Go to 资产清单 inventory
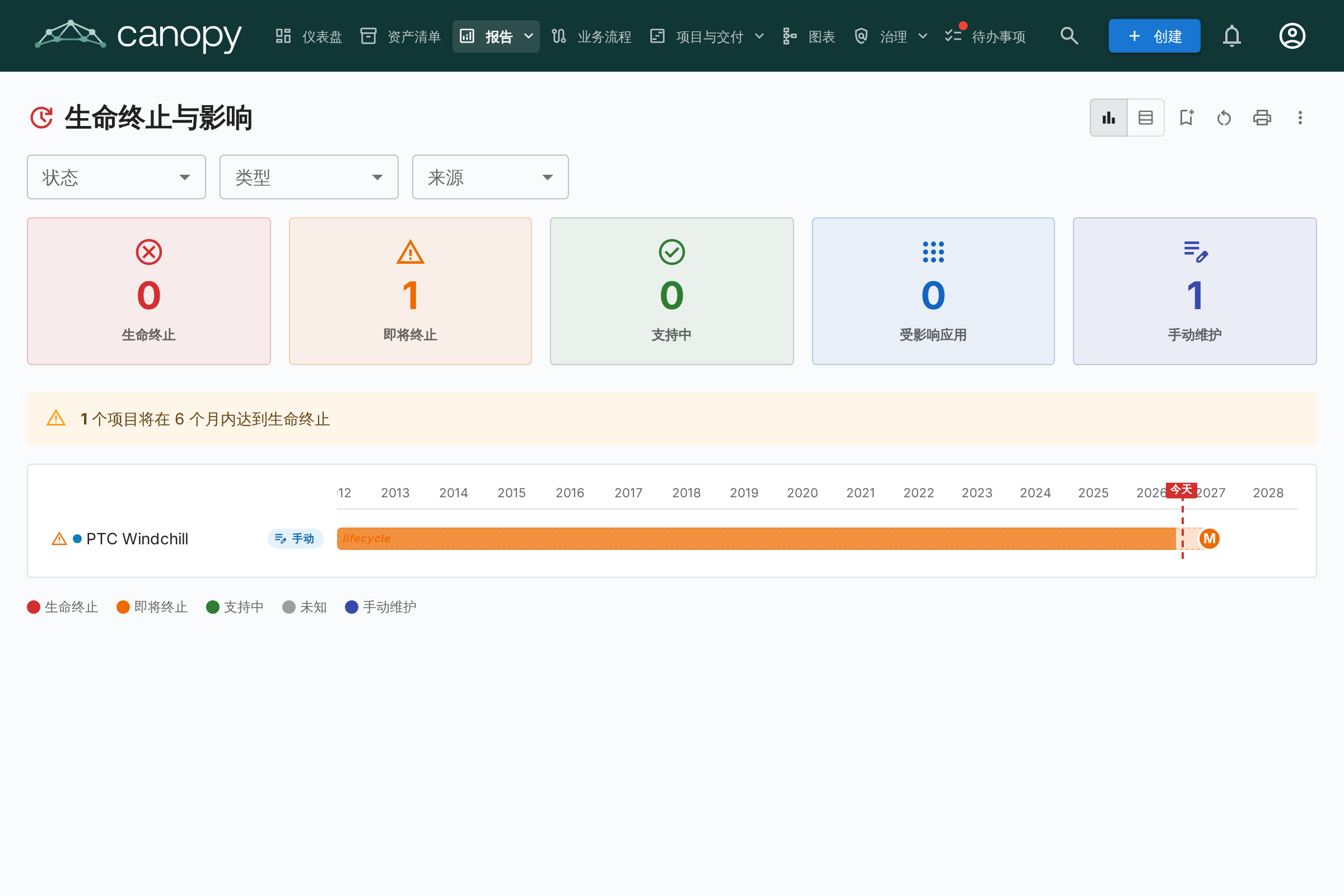The image size is (1344, 896). tap(400, 36)
